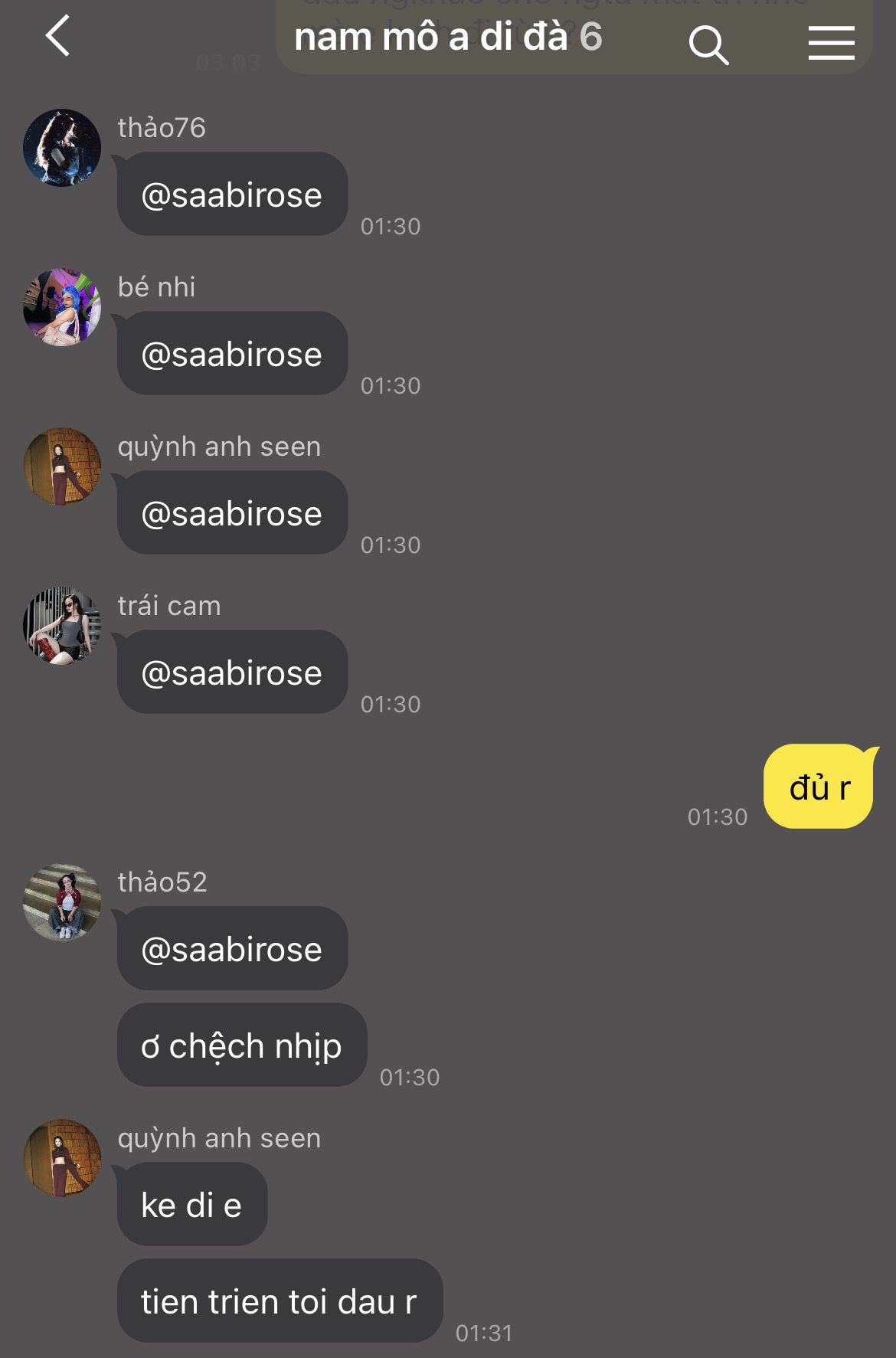Tap bé nhi's profile avatar
This screenshot has width=896, height=1358.
(x=62, y=307)
